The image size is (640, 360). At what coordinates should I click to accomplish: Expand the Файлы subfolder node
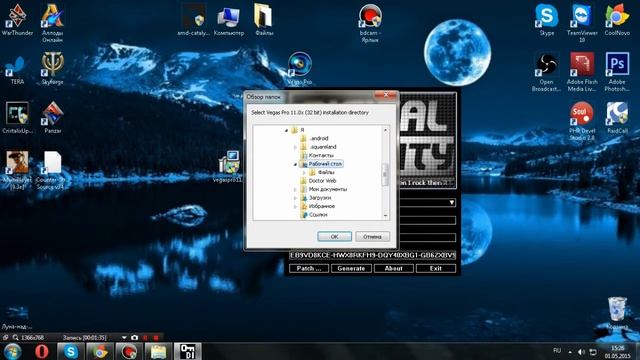point(304,173)
